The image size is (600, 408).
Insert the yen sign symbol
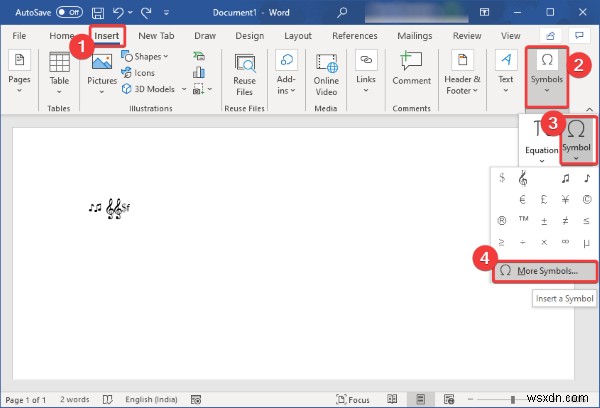(565, 199)
